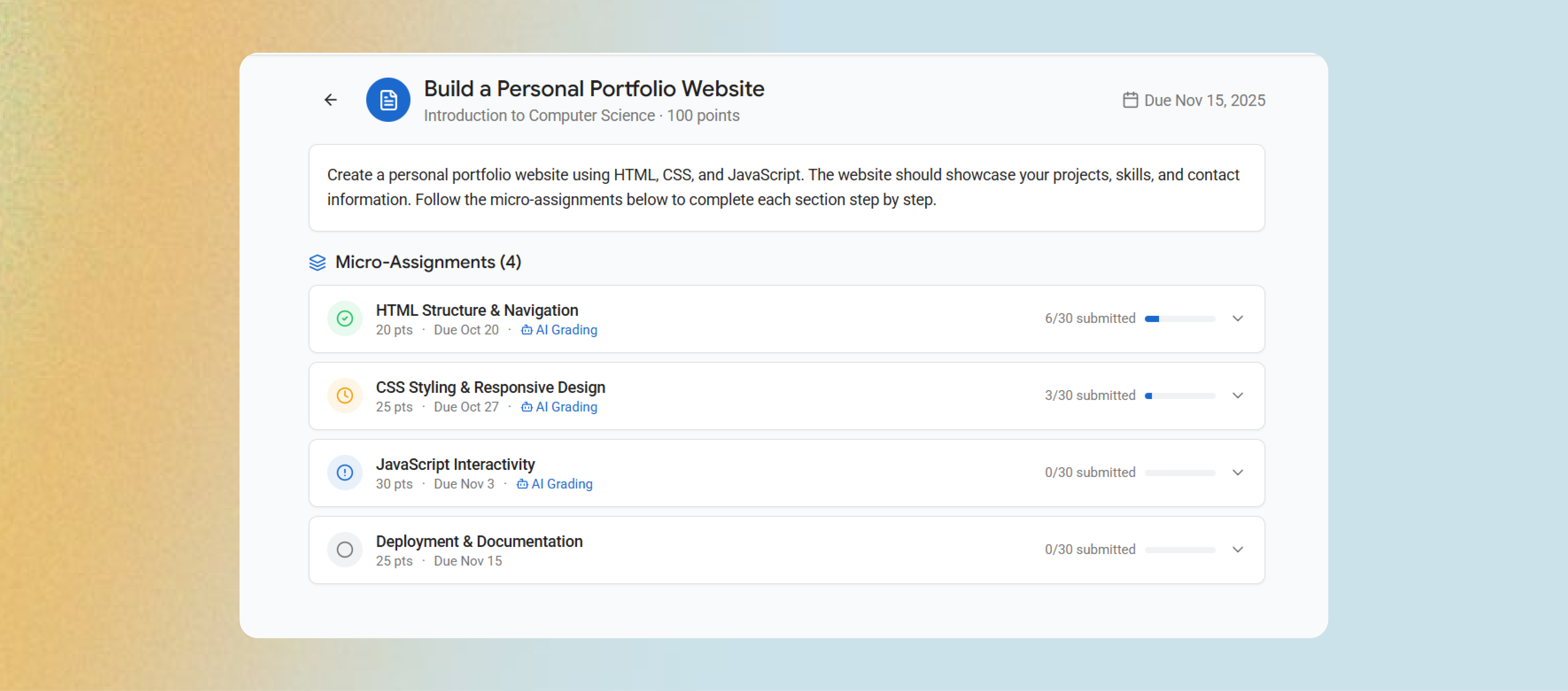Click the HTML Structure submission progress bar
Viewport: 1568px width, 691px height.
coord(1180,319)
